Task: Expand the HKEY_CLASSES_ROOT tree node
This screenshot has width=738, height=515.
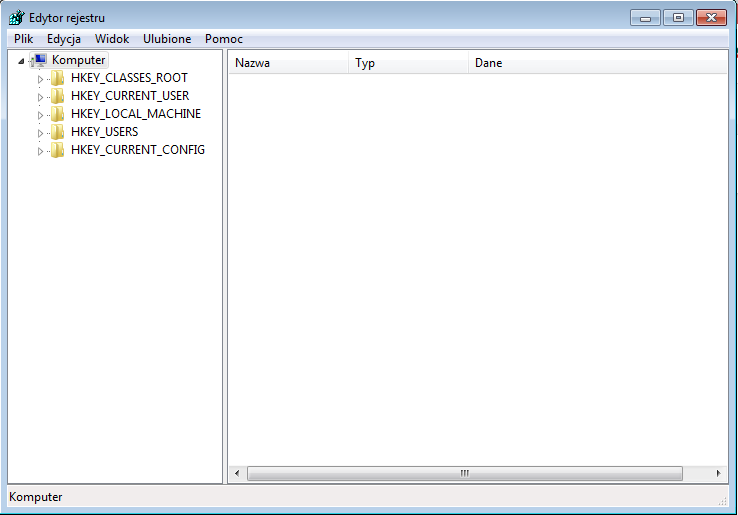Action: (41, 79)
